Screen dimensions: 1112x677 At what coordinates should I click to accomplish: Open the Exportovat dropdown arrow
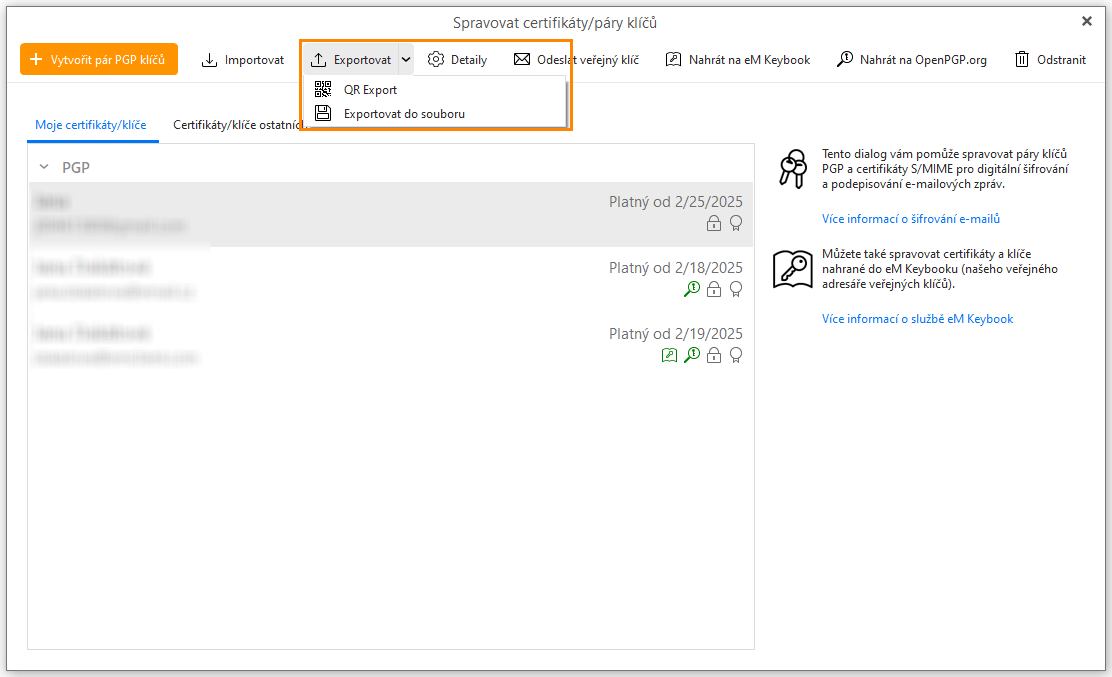point(406,60)
